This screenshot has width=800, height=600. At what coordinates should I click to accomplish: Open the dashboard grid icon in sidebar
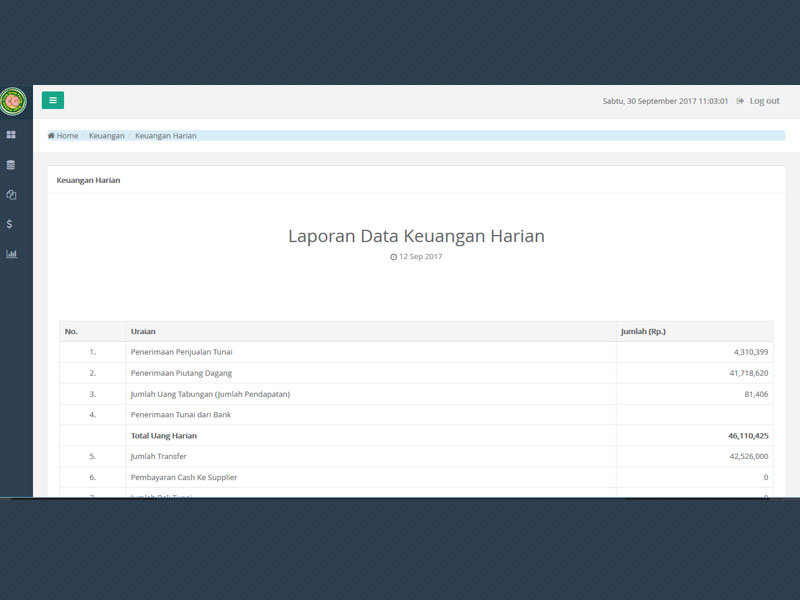(x=11, y=135)
